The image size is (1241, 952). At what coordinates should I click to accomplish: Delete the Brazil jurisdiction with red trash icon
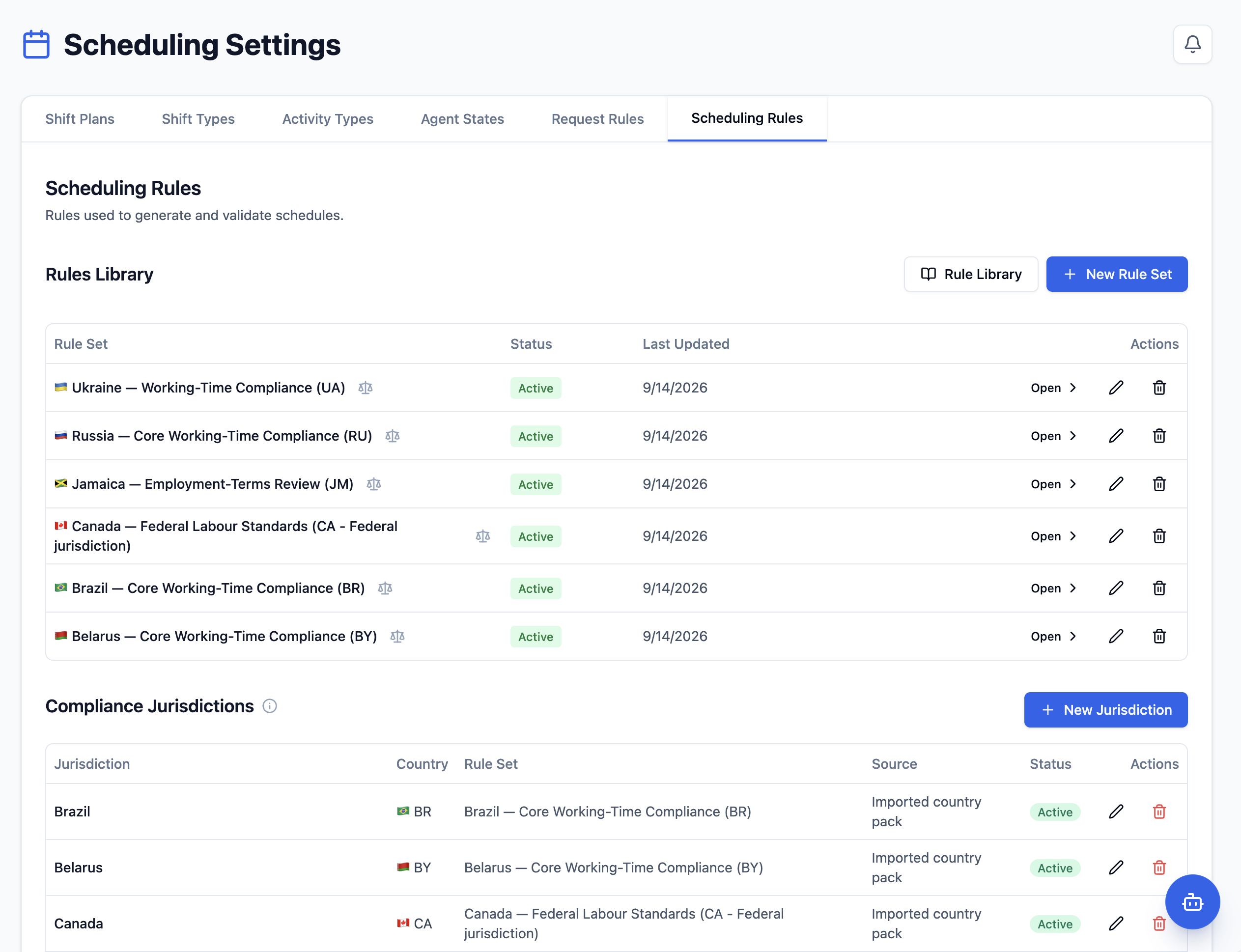(x=1159, y=812)
